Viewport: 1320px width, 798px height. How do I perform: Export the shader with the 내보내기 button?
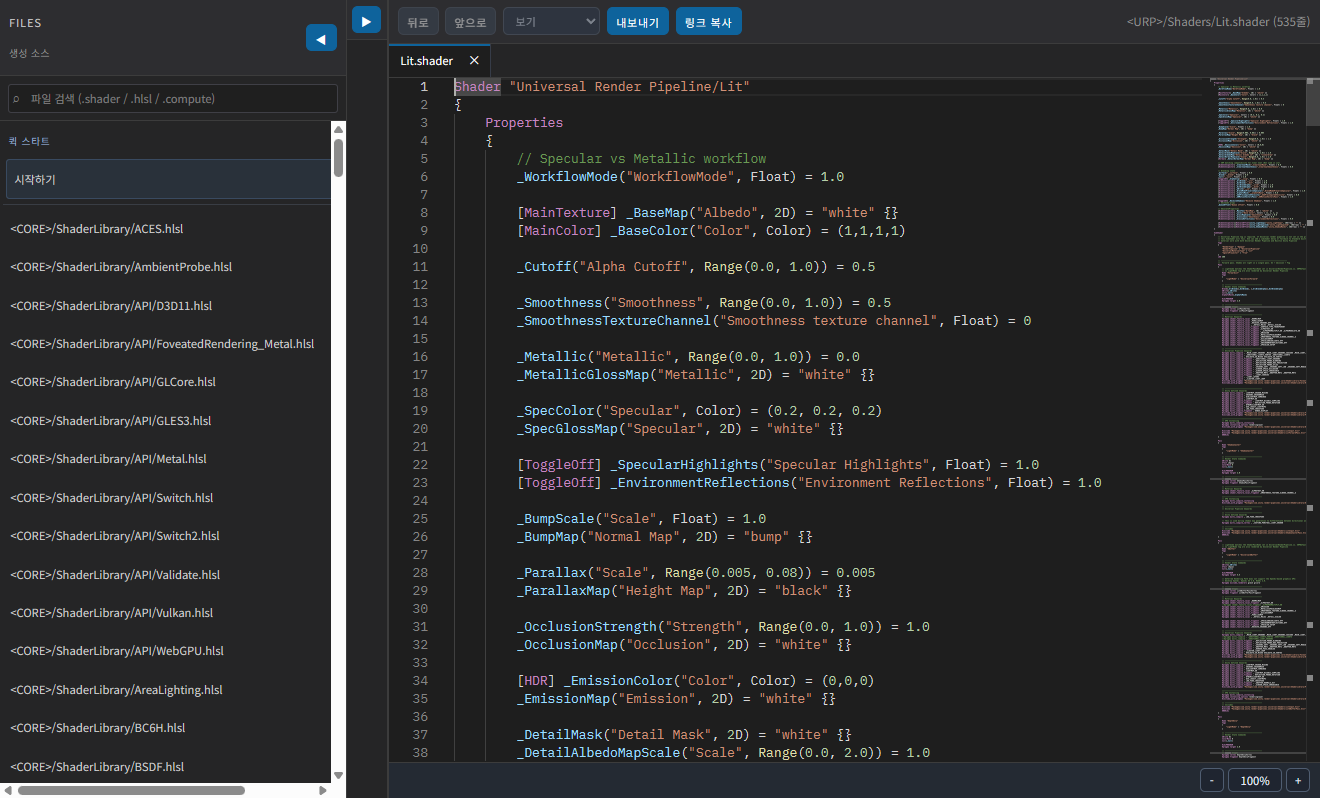point(637,21)
